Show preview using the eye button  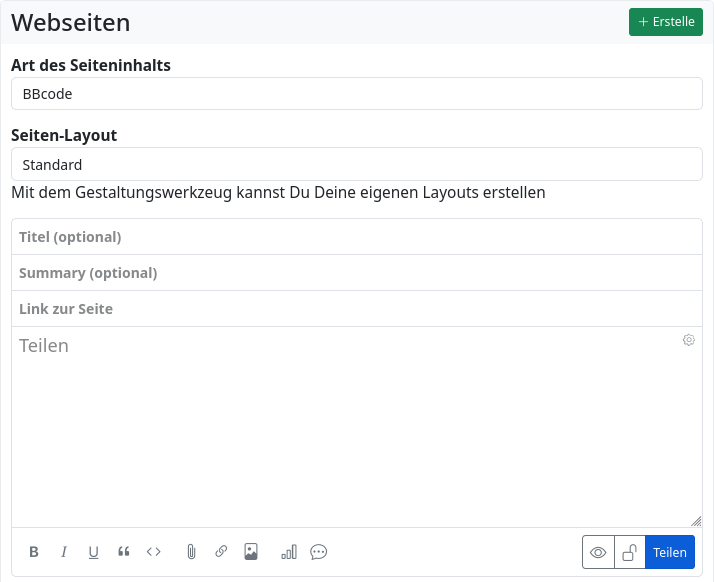pos(598,552)
